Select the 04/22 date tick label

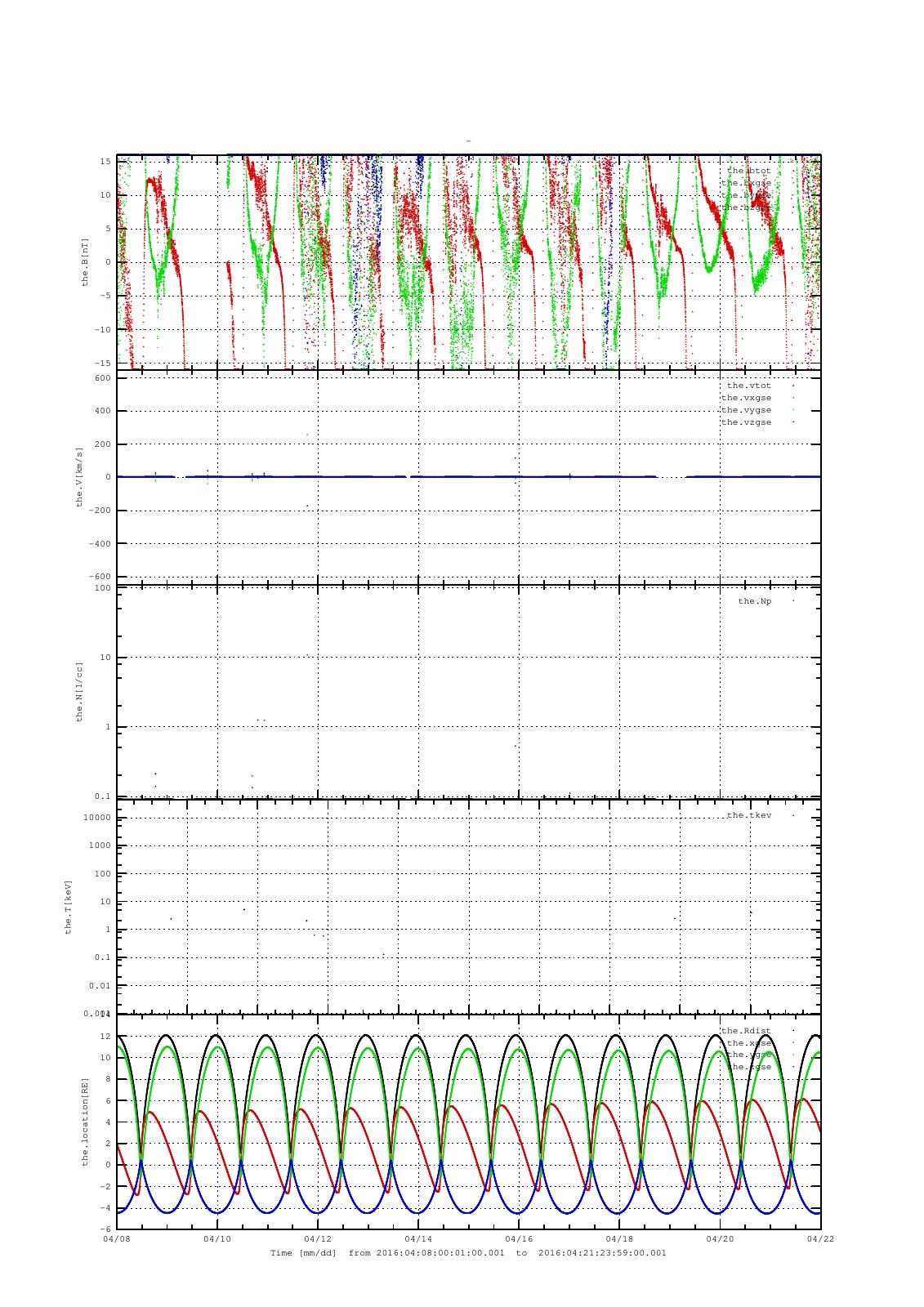(820, 1238)
